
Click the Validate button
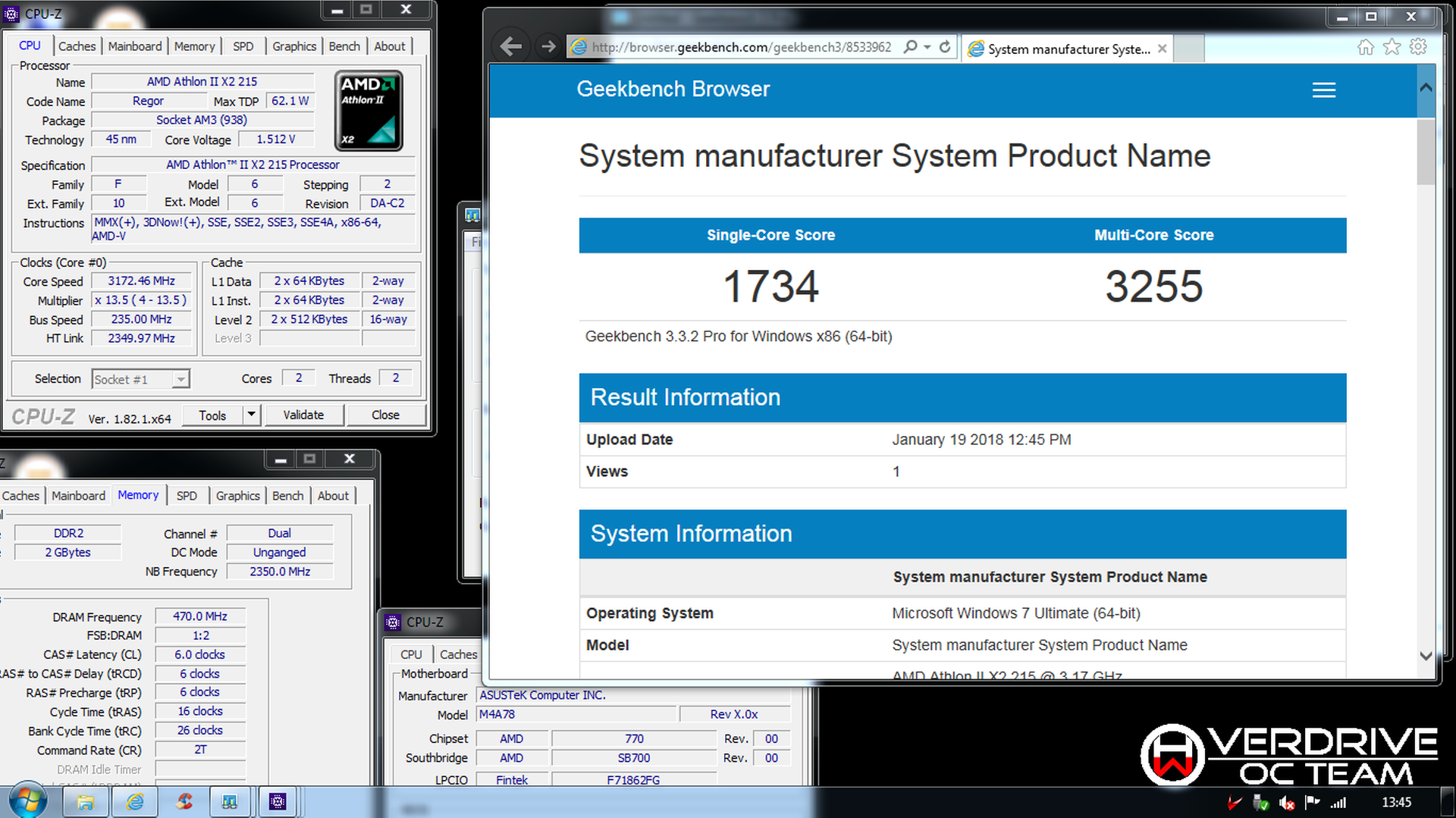[x=303, y=415]
